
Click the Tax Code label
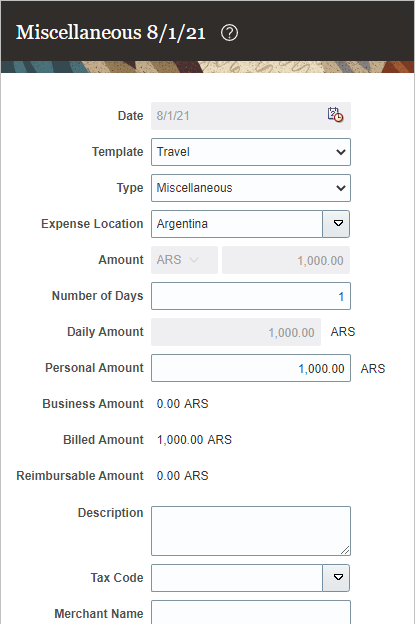tap(117, 578)
